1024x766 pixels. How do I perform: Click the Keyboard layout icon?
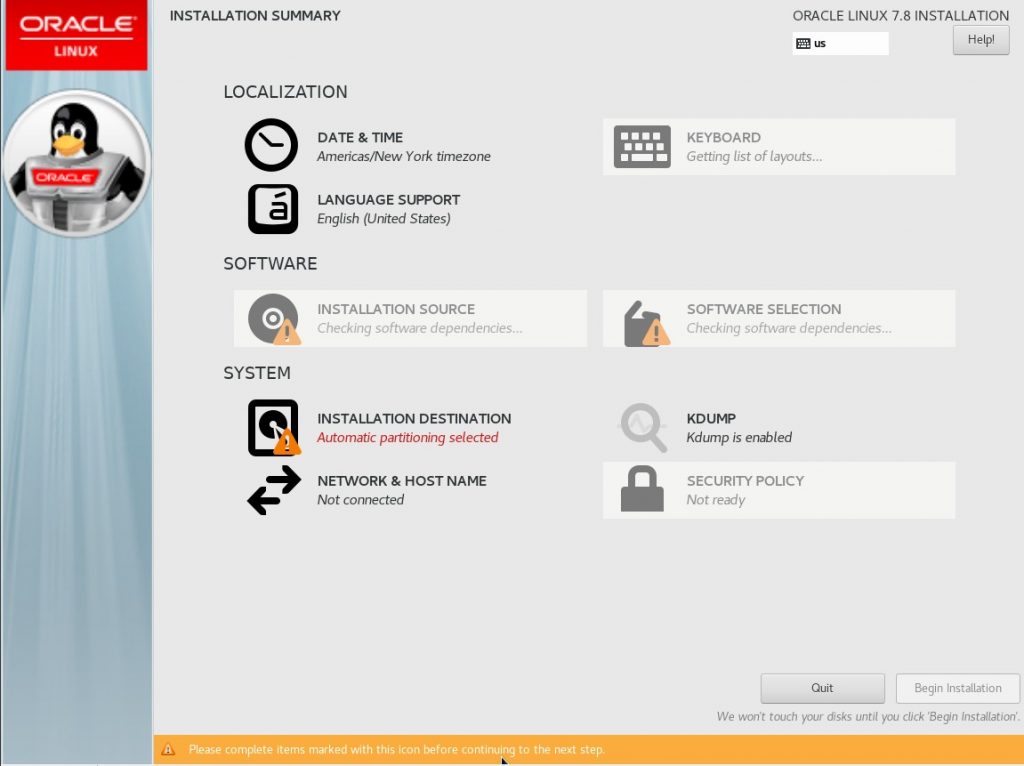click(x=642, y=146)
